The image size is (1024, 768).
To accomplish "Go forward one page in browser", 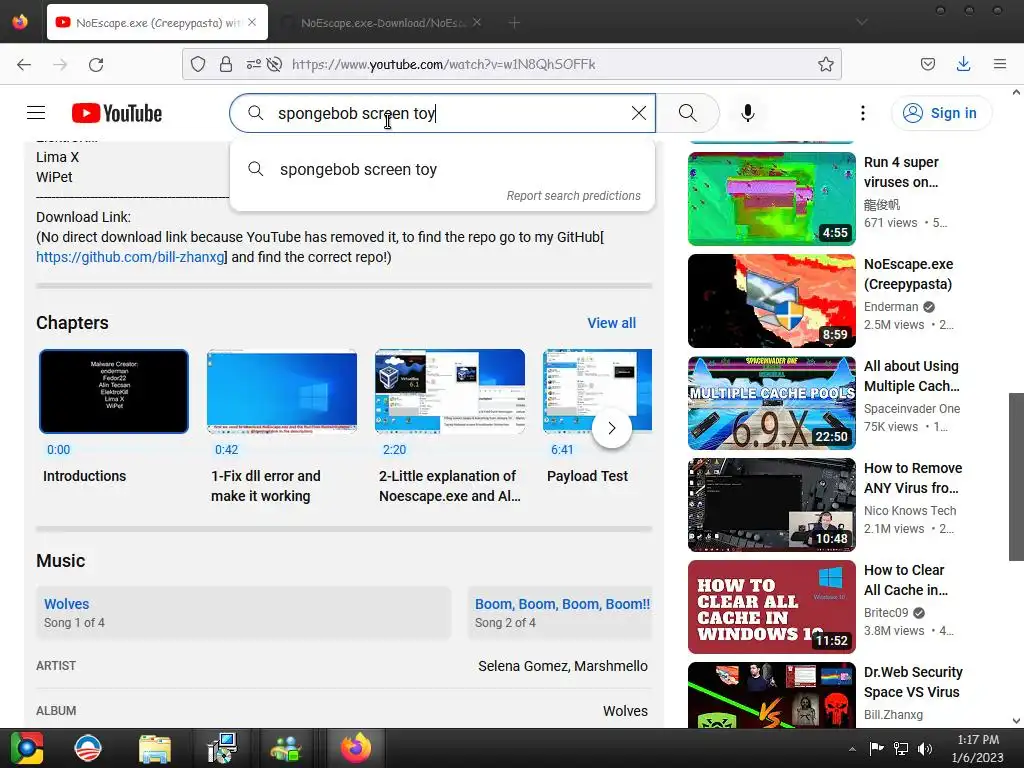I will [x=60, y=64].
